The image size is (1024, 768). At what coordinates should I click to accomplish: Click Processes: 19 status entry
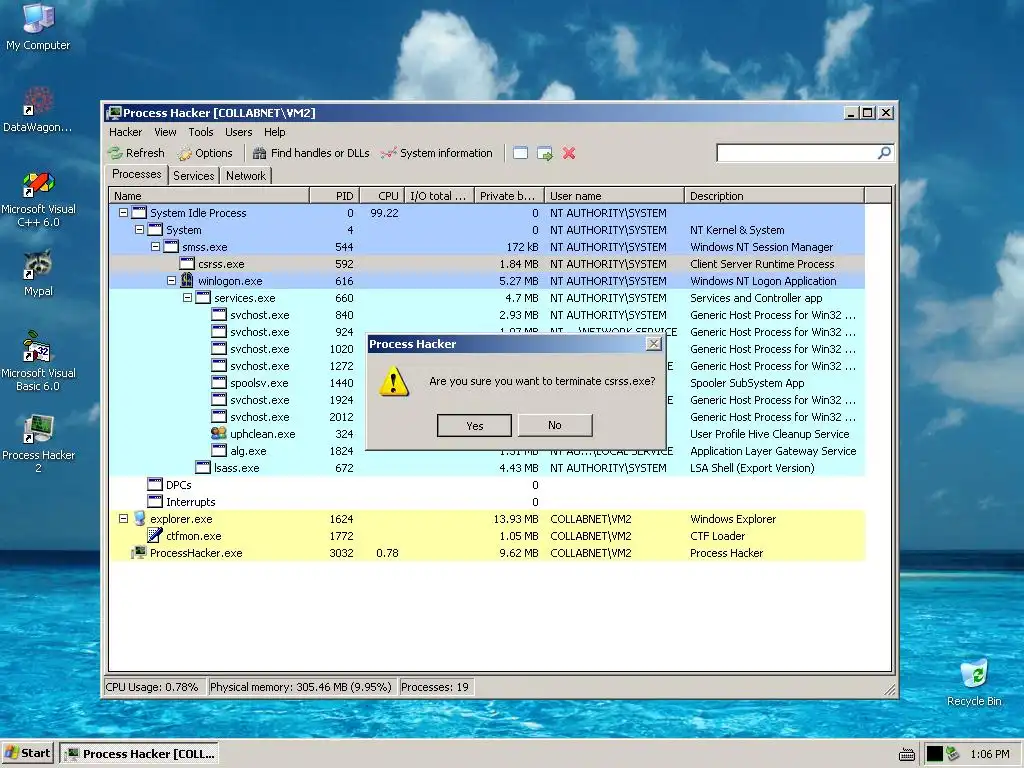tap(436, 687)
